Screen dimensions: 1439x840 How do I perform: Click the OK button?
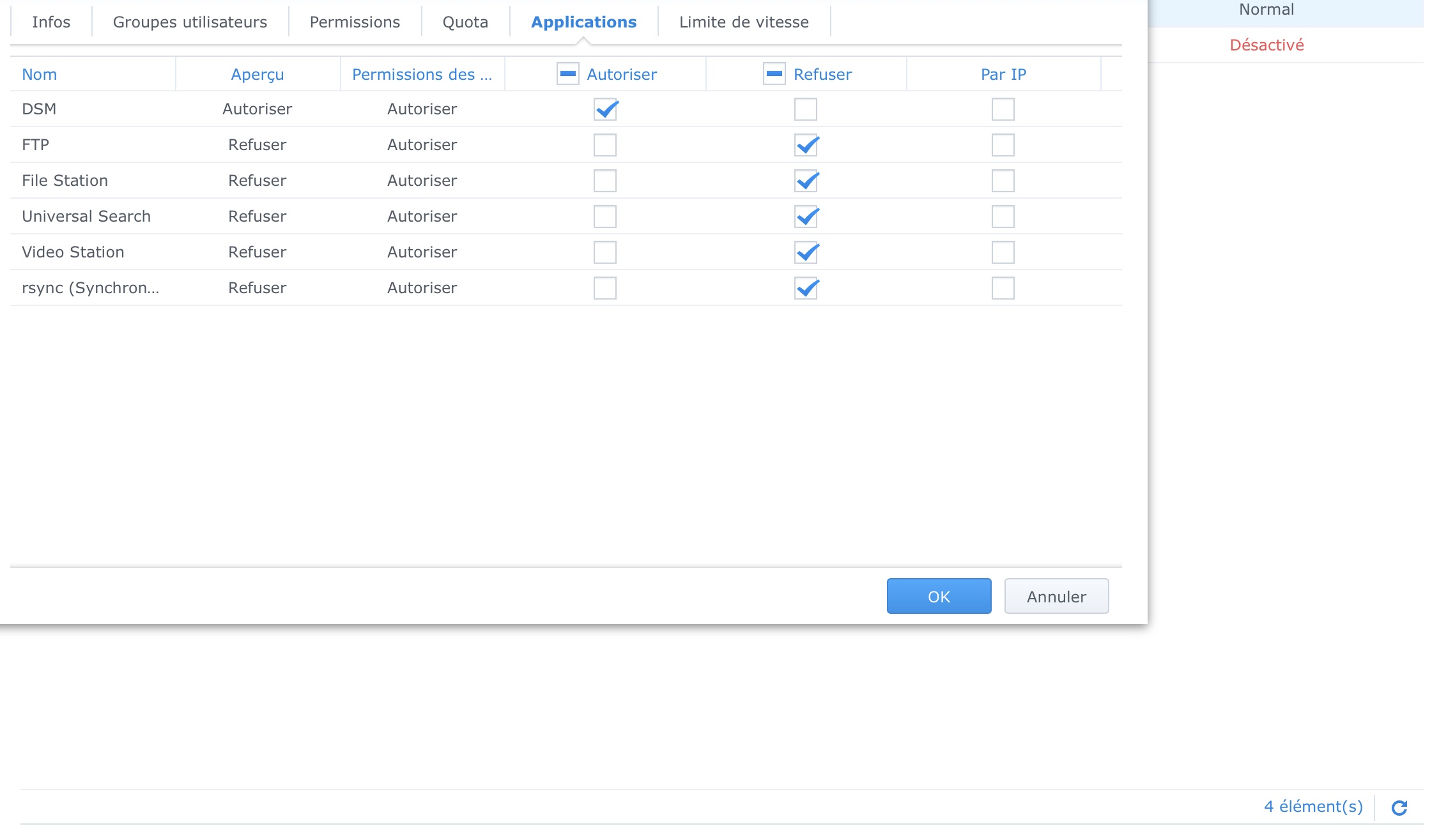click(x=939, y=596)
